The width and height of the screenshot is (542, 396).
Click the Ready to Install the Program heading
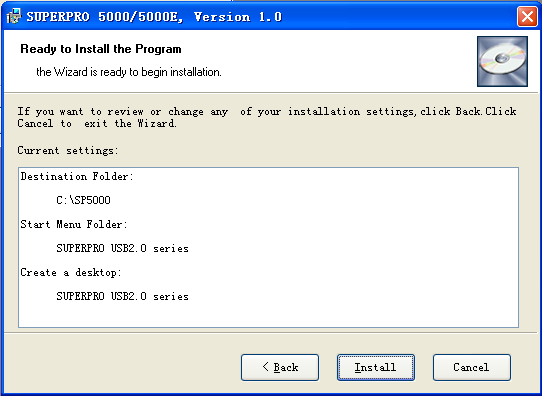coord(101,49)
